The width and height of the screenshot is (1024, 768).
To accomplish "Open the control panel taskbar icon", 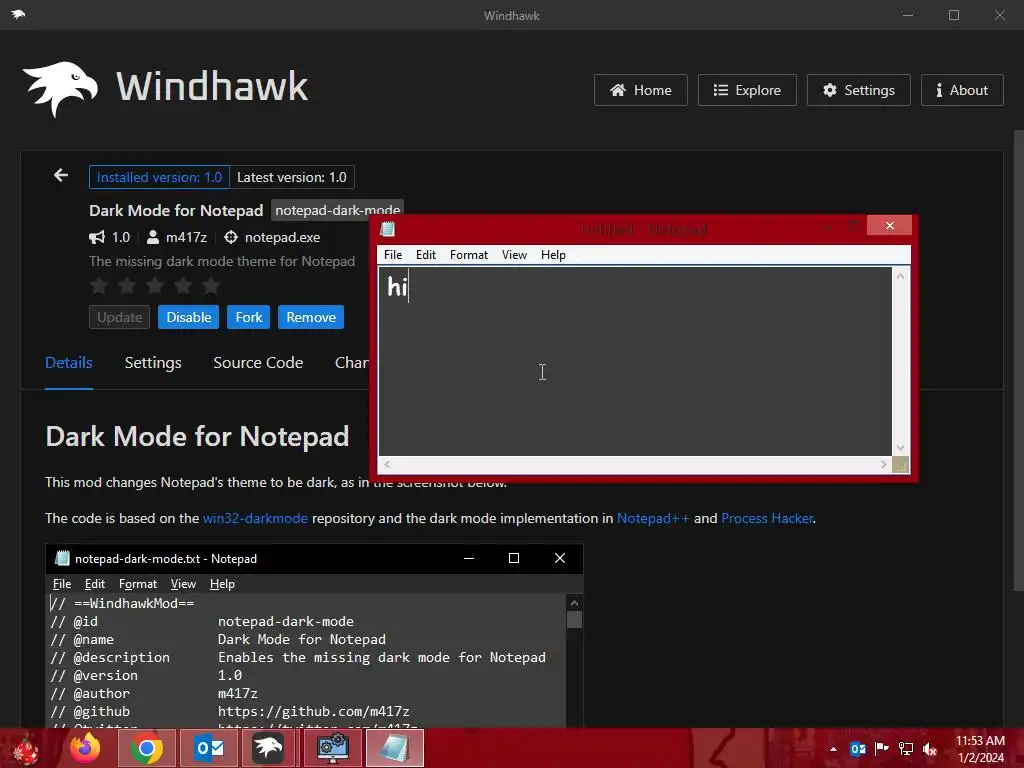I will (x=333, y=748).
